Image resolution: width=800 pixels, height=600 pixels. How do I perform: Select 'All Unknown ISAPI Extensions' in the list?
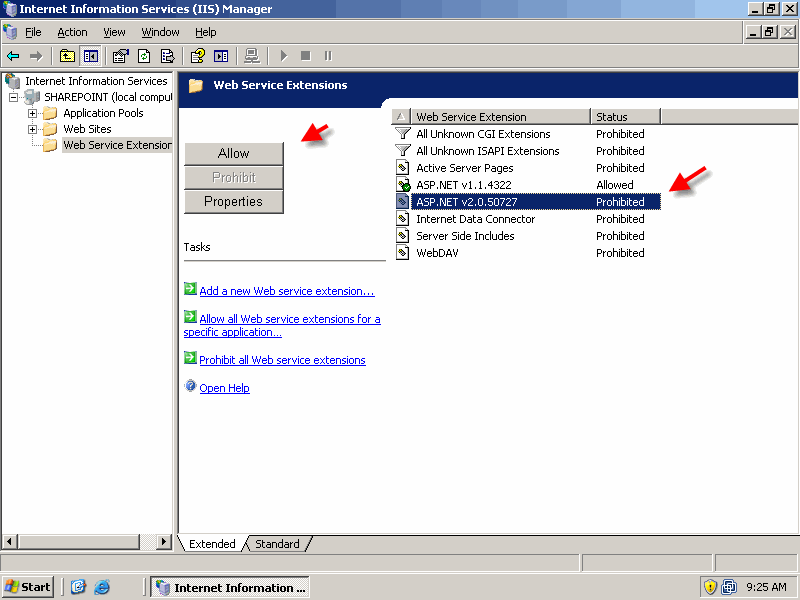[488, 151]
